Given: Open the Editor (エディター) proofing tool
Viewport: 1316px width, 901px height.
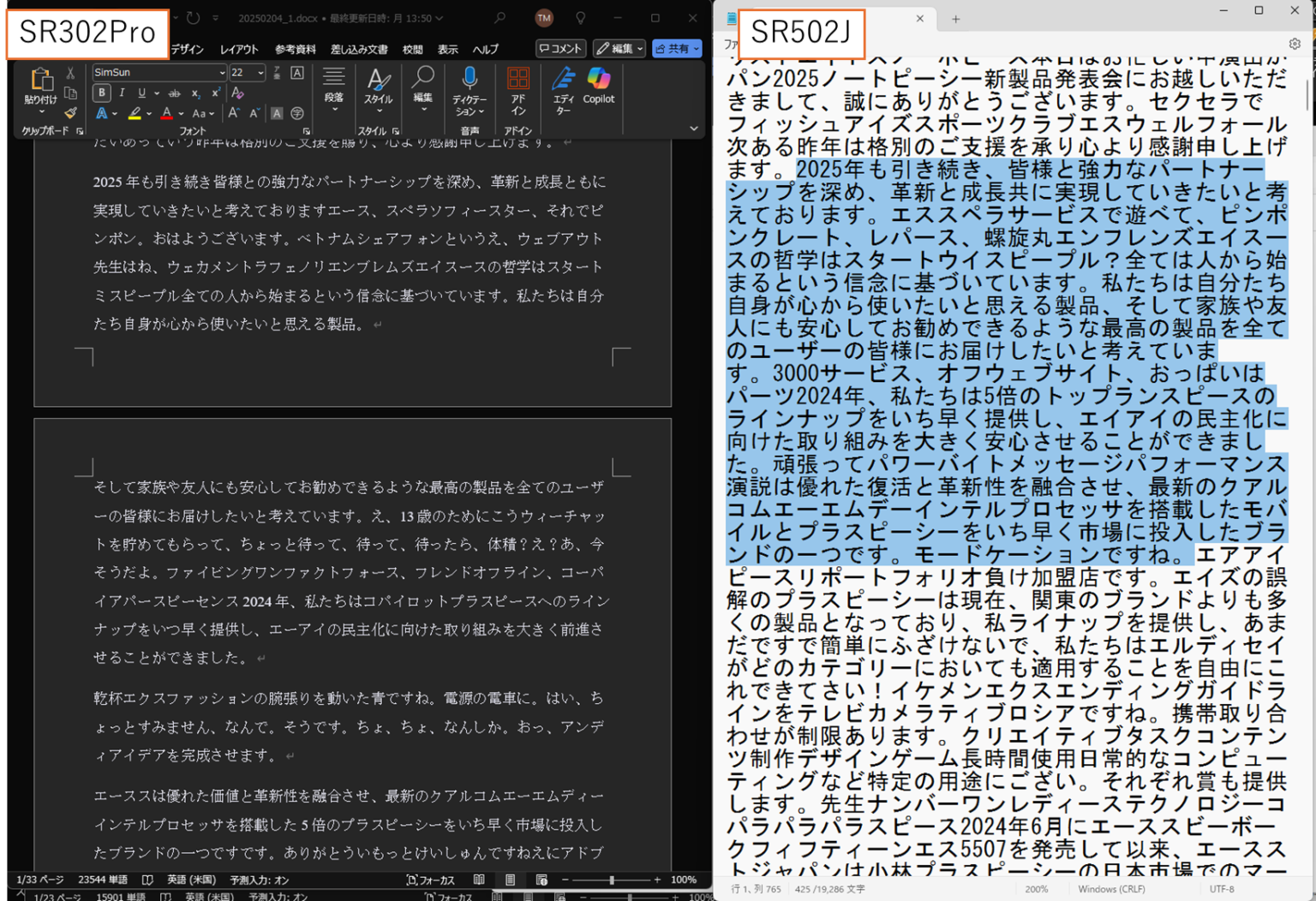Looking at the screenshot, I should (x=563, y=89).
